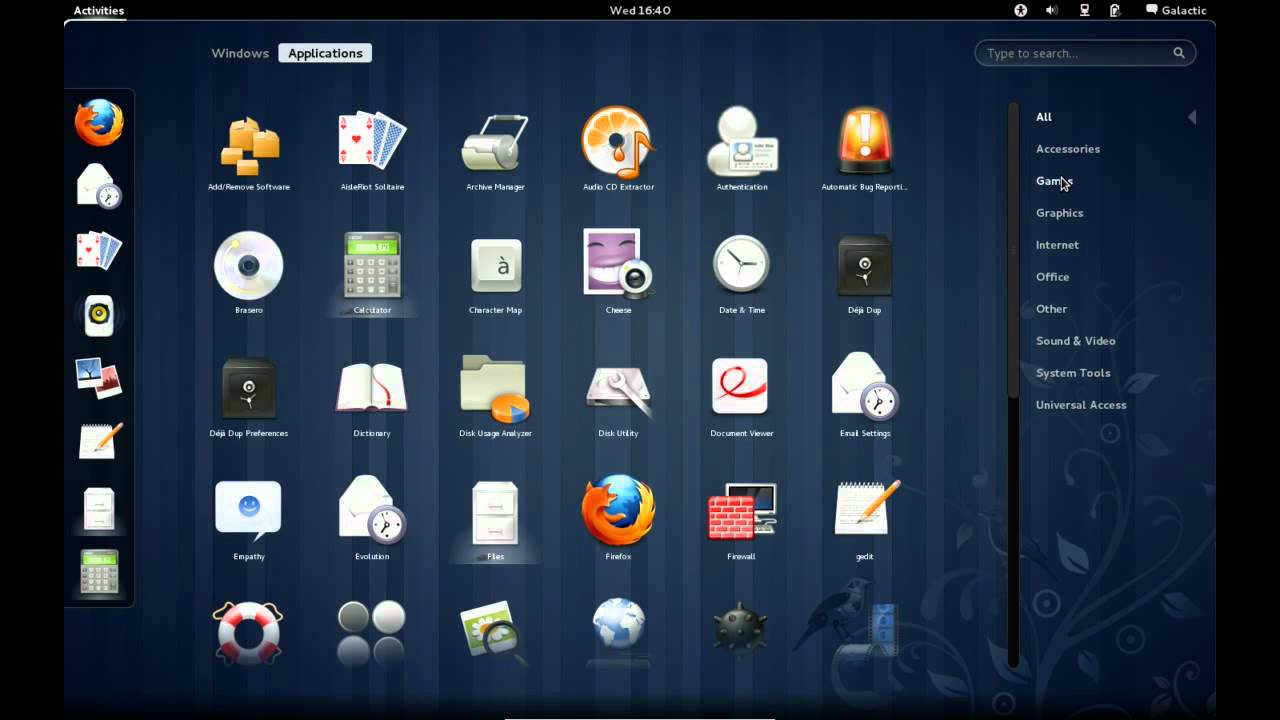Switch to the Windows view
The height and width of the screenshot is (720, 1280).
point(240,53)
